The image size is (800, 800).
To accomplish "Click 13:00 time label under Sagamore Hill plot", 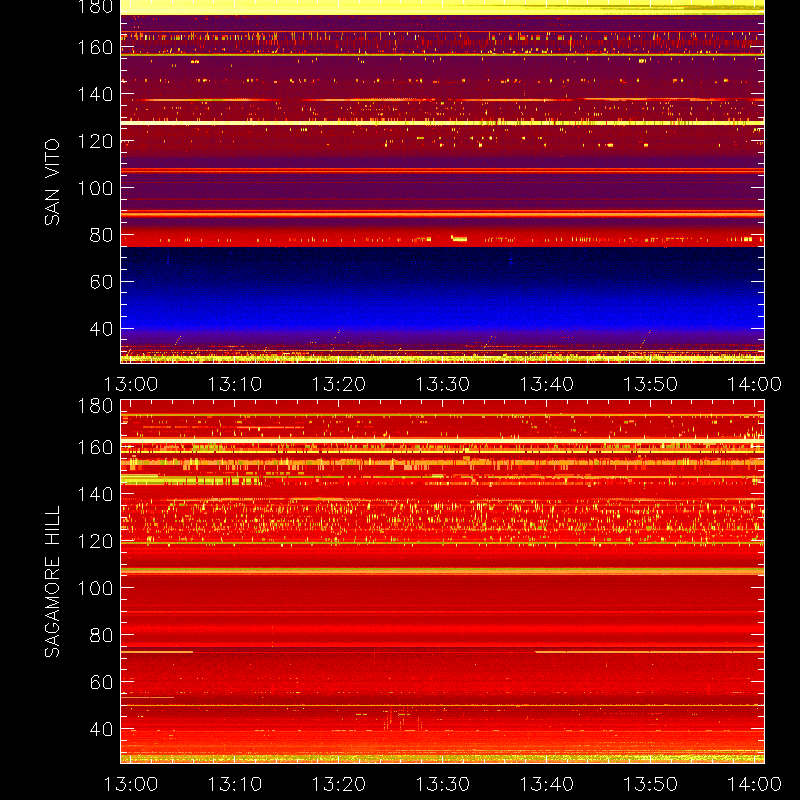I will (131, 784).
